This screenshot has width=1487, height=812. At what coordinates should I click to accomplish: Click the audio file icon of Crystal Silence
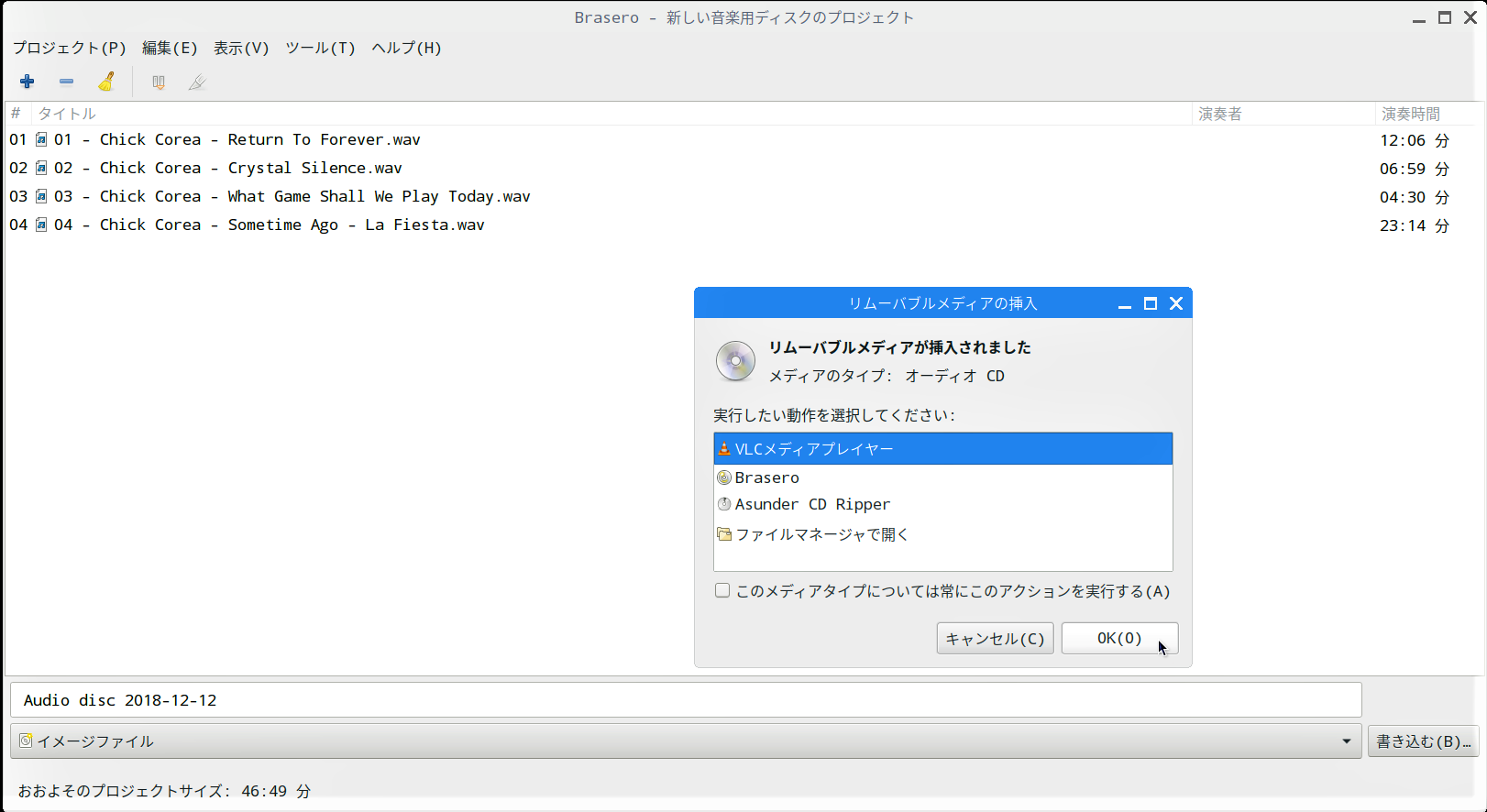pyautogui.click(x=41, y=168)
